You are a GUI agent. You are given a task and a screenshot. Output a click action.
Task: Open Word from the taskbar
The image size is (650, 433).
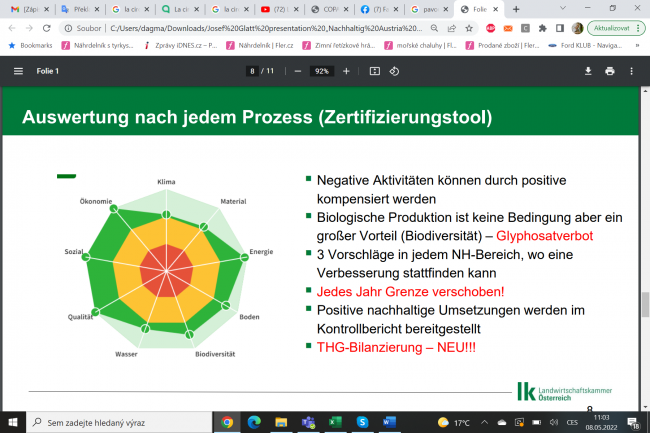389,422
